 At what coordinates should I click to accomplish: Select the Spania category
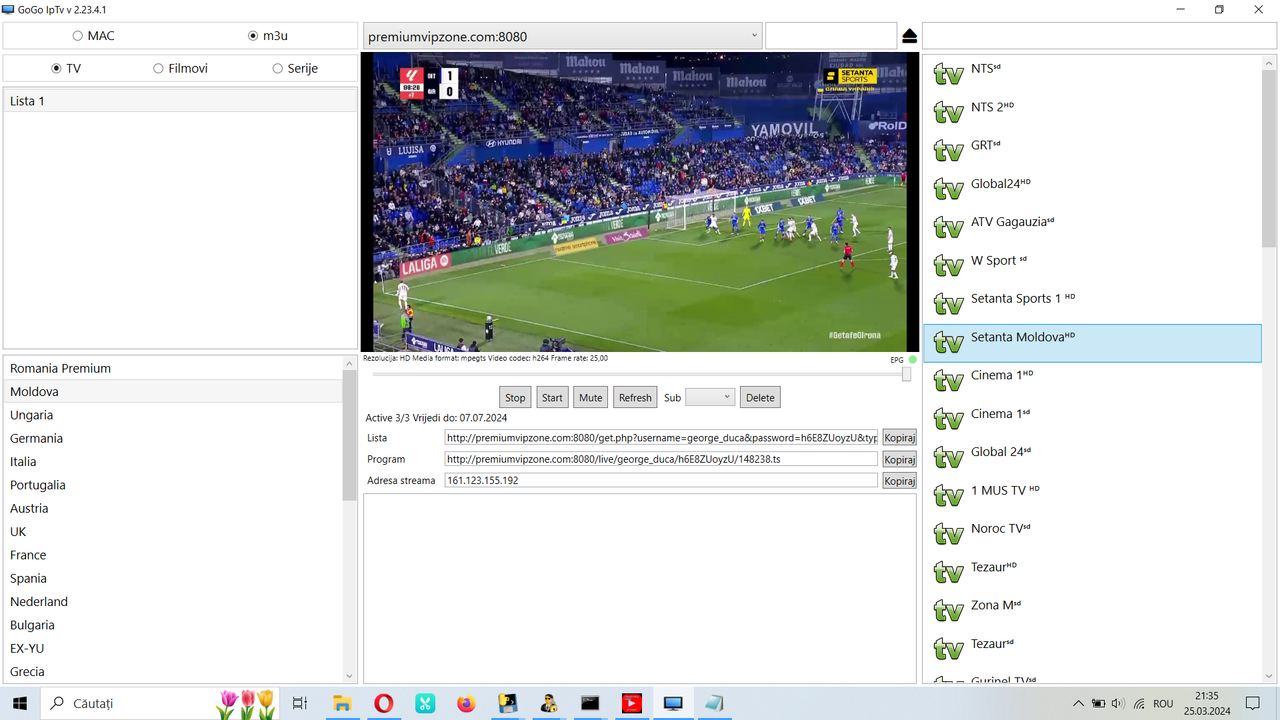tap(173, 578)
